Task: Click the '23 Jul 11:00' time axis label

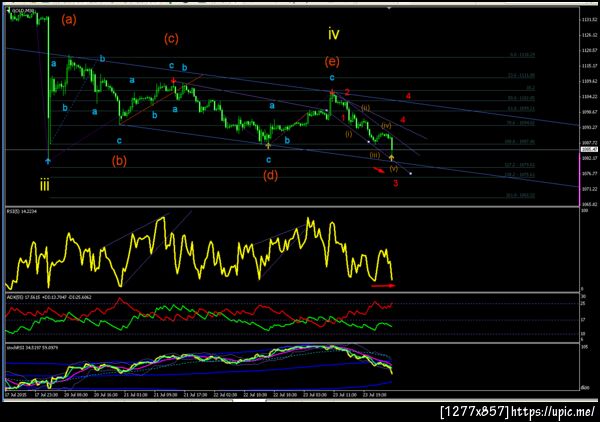Action: coord(345,394)
